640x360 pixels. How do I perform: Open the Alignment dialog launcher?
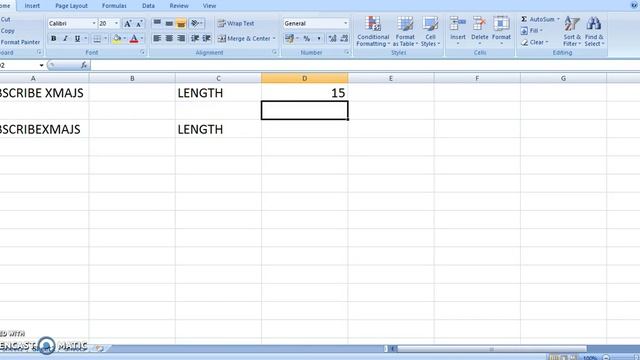[274, 52]
